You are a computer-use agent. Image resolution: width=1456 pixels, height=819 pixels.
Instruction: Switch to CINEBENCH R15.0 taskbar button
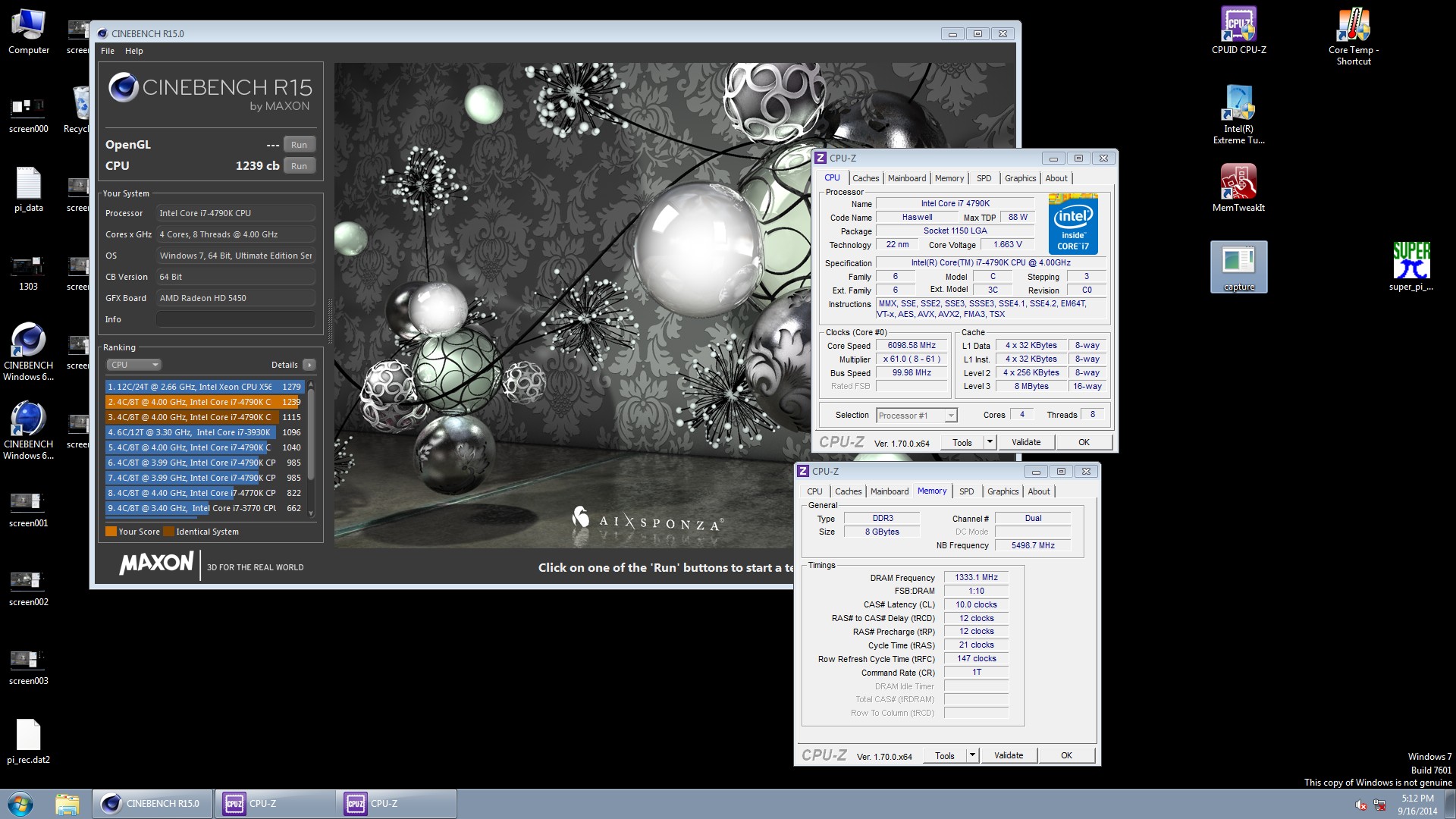click(x=152, y=804)
